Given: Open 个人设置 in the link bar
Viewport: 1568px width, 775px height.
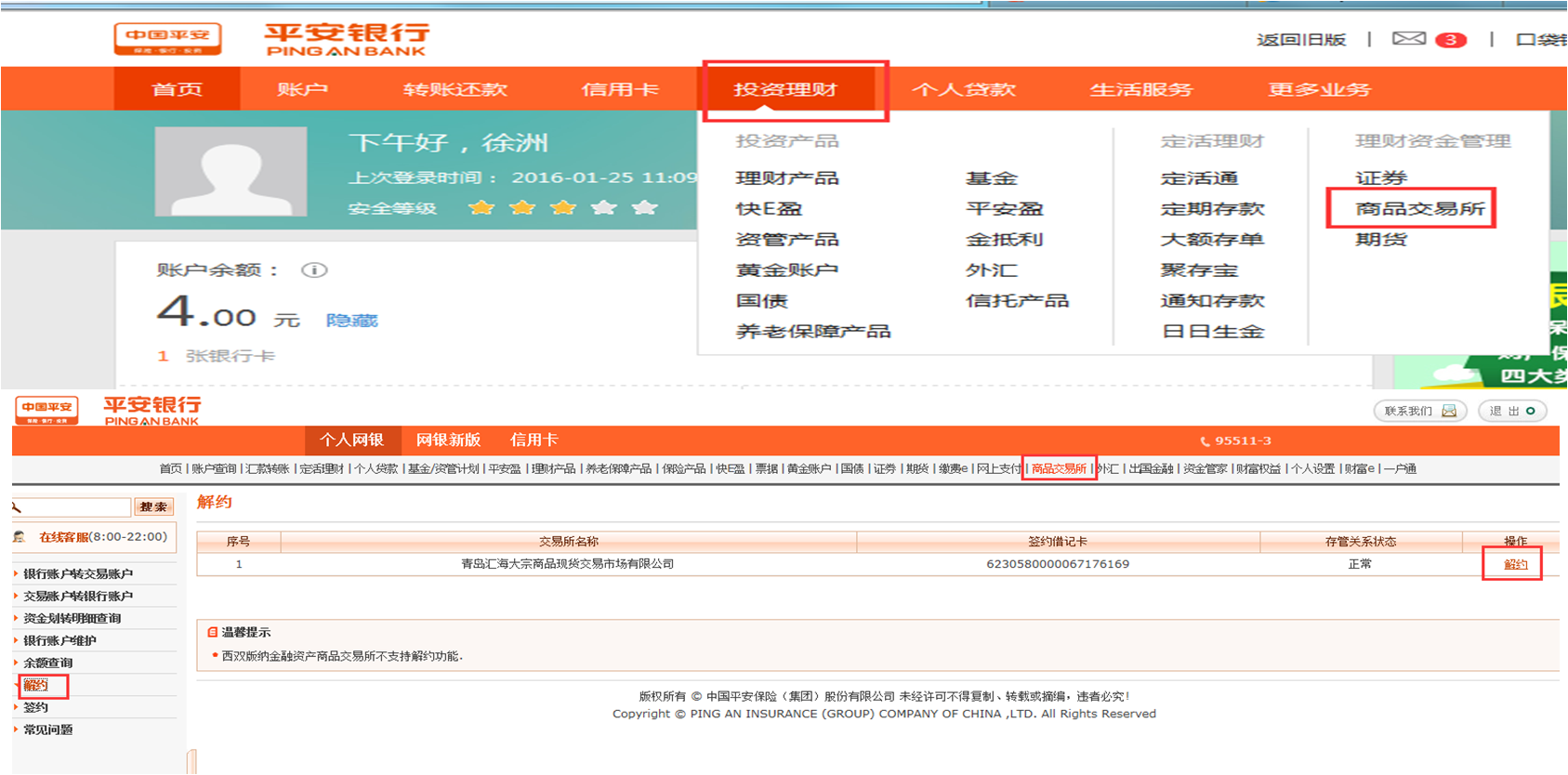Looking at the screenshot, I should pyautogui.click(x=1312, y=468).
